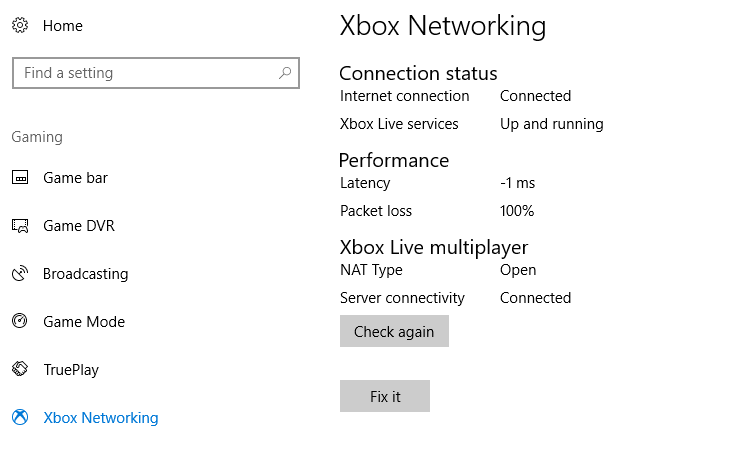Click the Game bar icon
This screenshot has width=743, height=470.
point(20,178)
